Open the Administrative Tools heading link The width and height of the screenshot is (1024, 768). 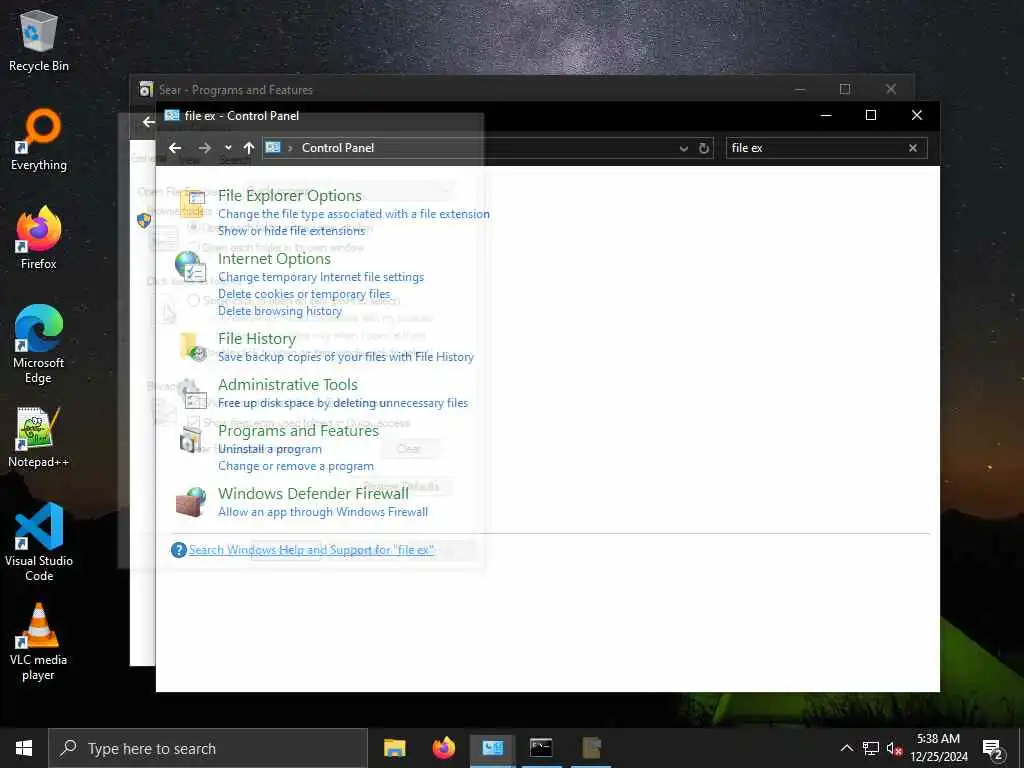288,385
